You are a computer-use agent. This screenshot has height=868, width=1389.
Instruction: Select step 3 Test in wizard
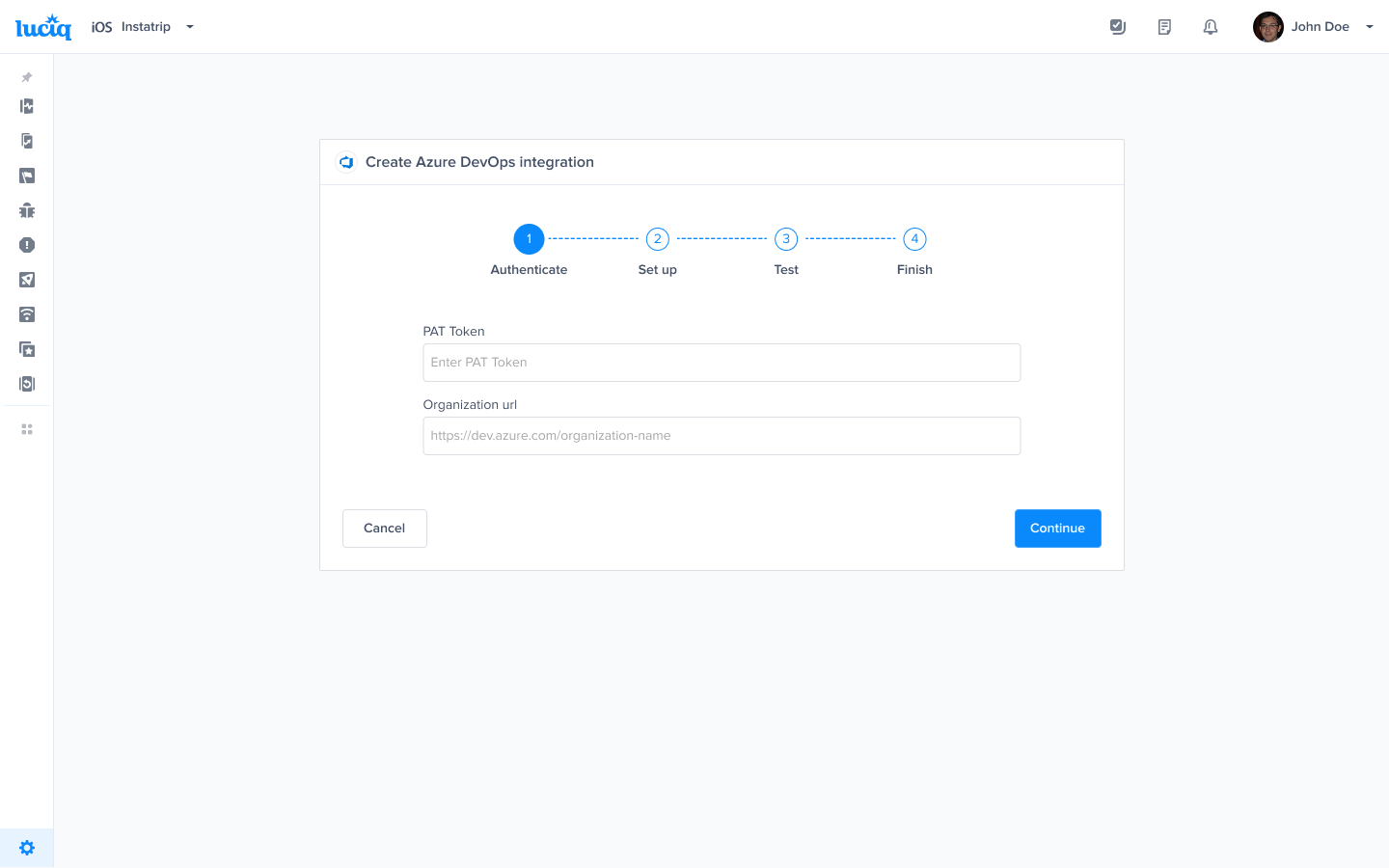[x=786, y=239]
